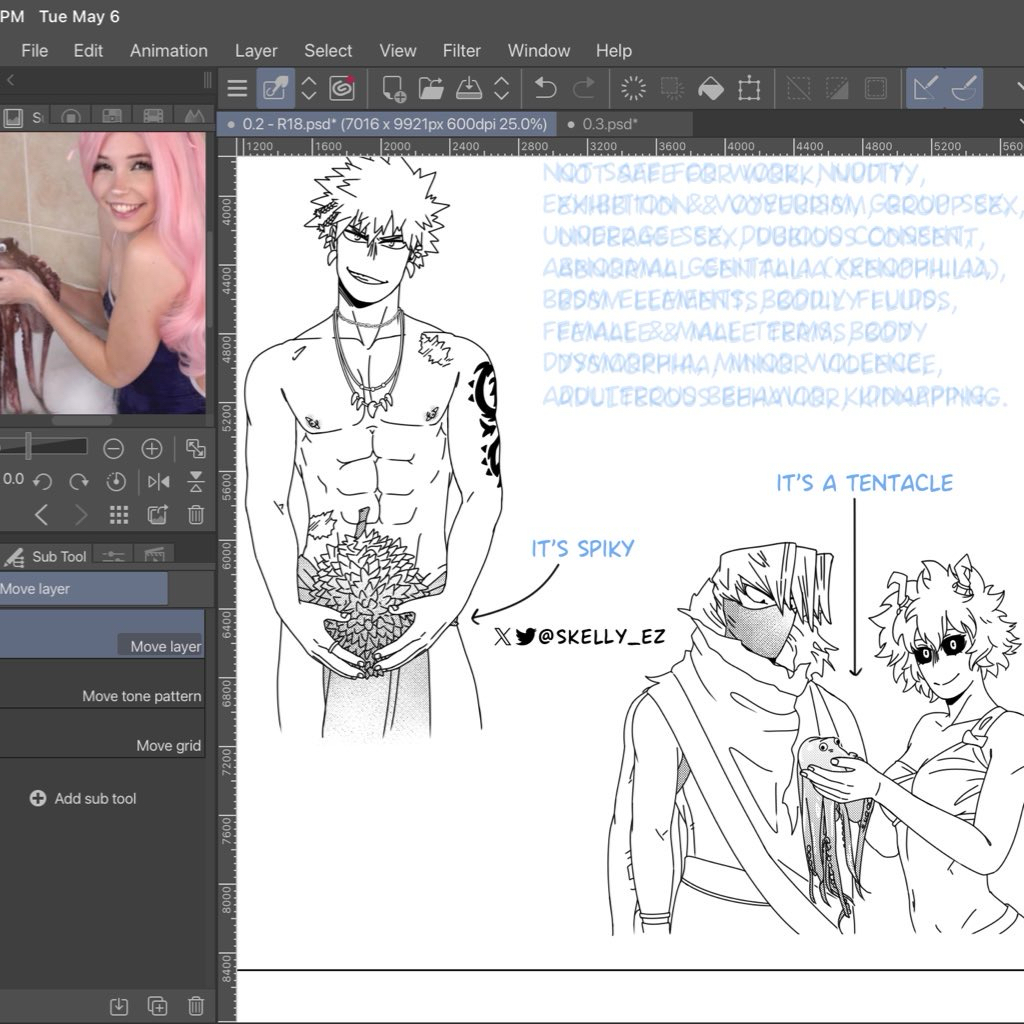1024x1024 pixels.
Task: Adjust the sub view zoom slider
Action: pos(28,447)
